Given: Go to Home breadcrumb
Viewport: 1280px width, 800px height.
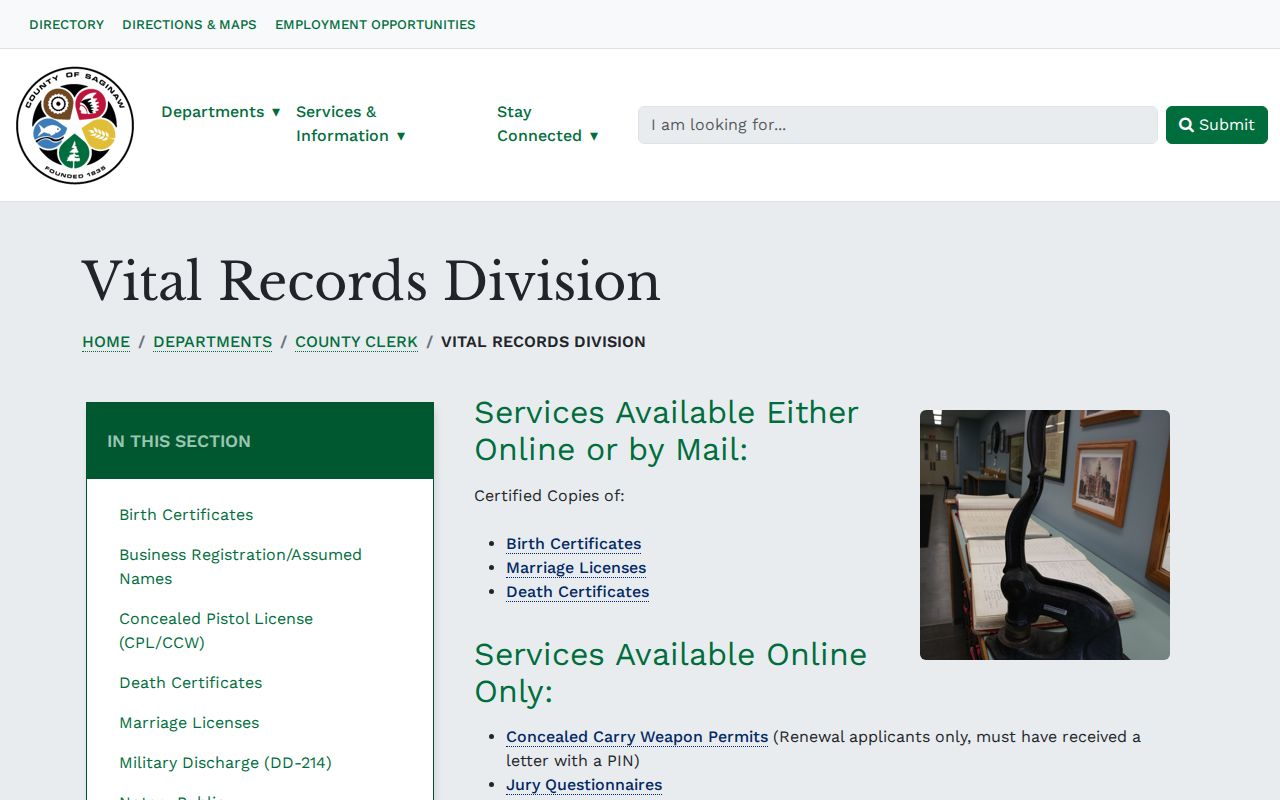Looking at the screenshot, I should coord(106,342).
